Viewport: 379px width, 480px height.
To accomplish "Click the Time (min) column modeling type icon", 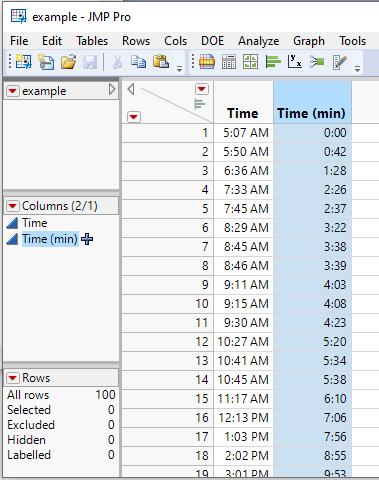I will pyautogui.click(x=12, y=239).
